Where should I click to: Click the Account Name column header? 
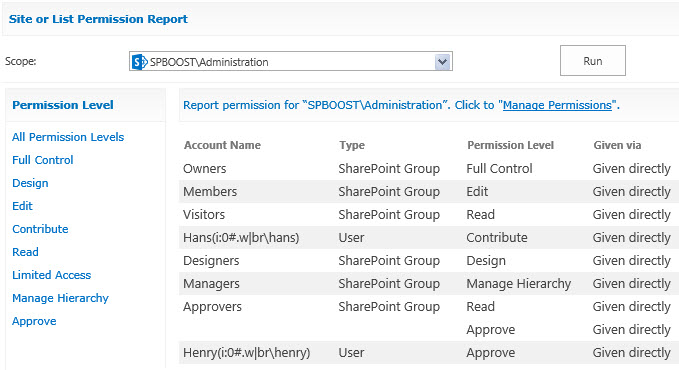(222, 145)
